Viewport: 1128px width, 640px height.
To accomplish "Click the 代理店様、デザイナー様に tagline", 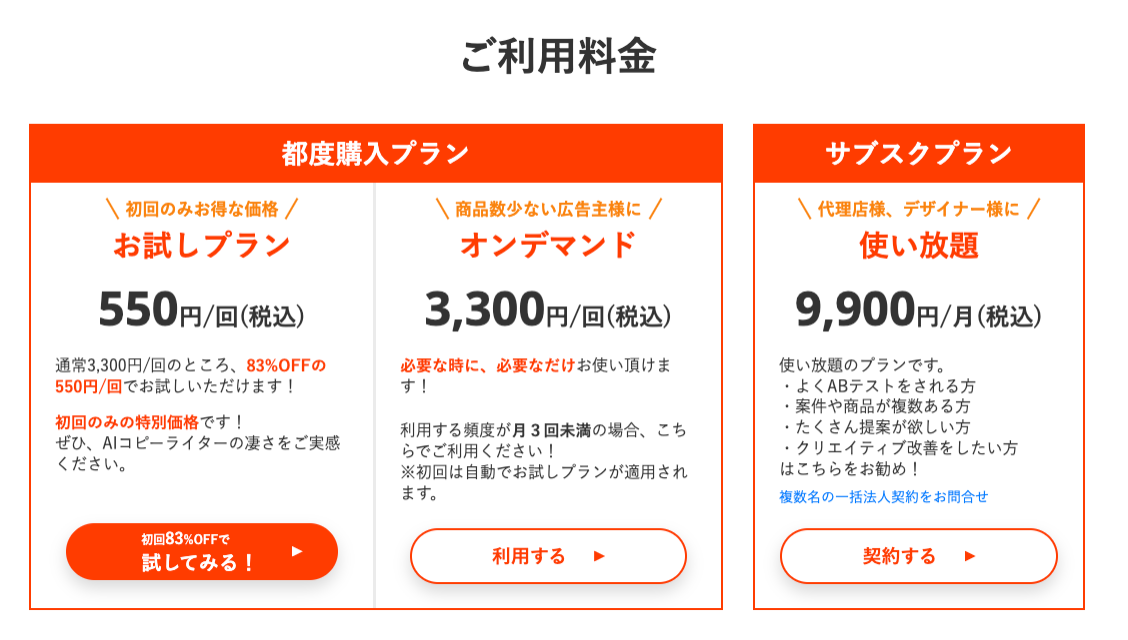I will (918, 209).
